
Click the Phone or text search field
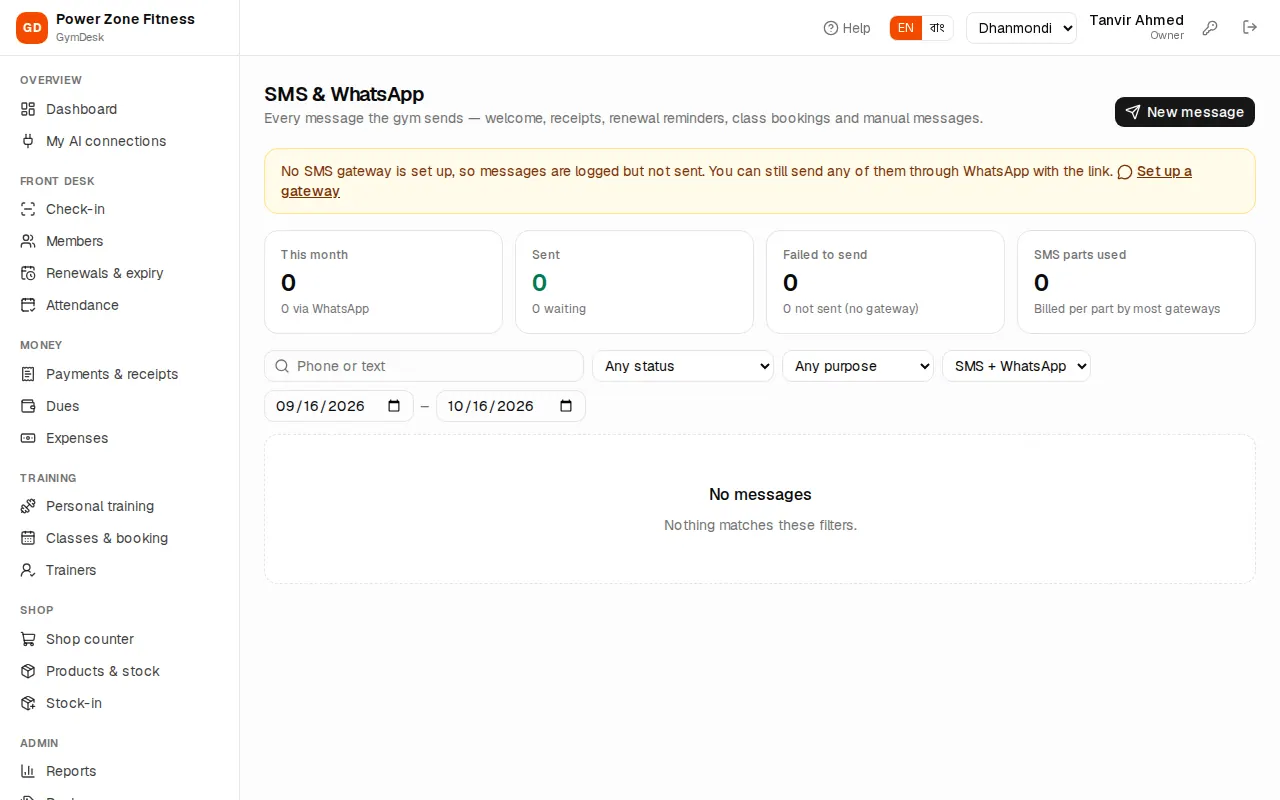[x=424, y=366]
